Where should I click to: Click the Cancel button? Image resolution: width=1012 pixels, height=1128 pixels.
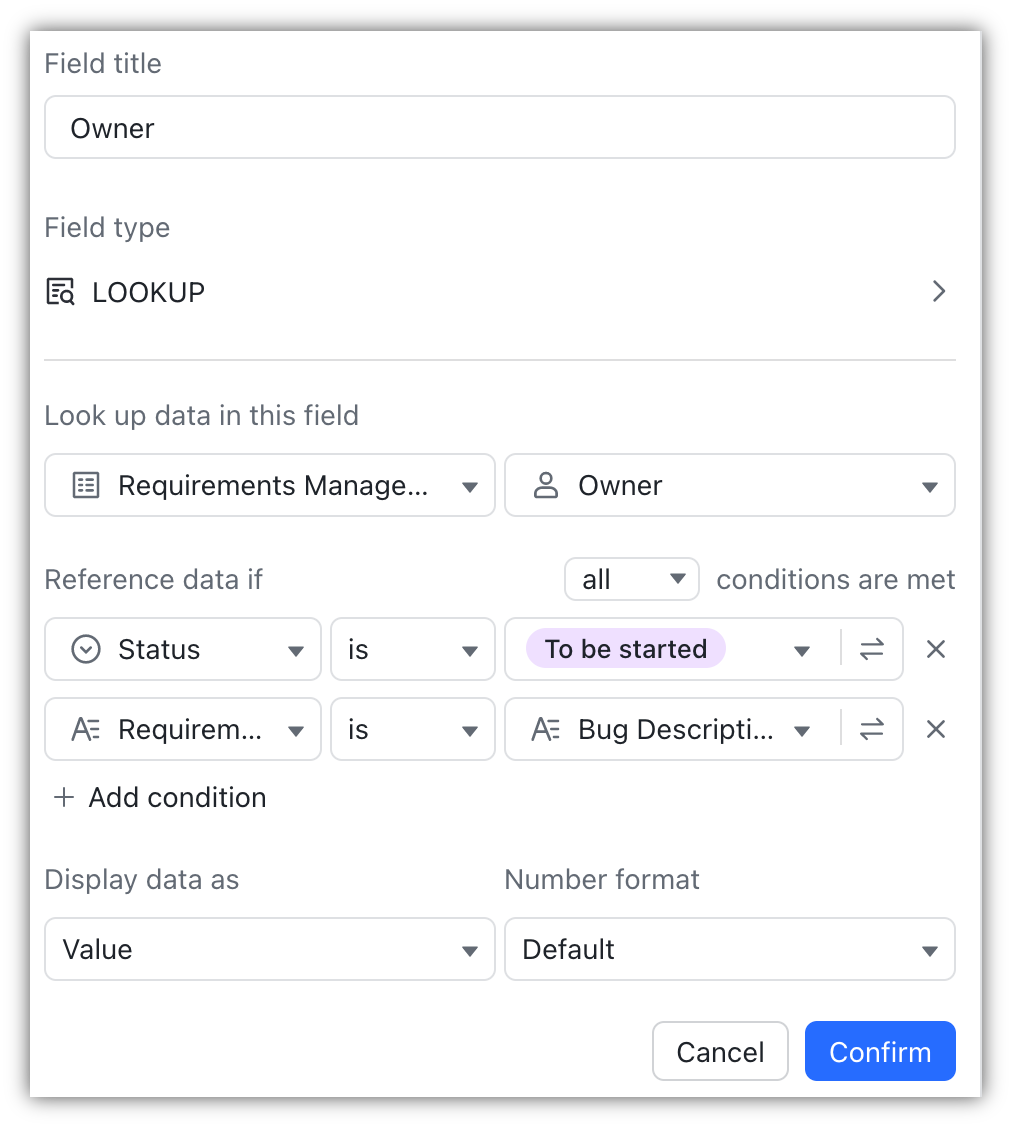tap(720, 1051)
